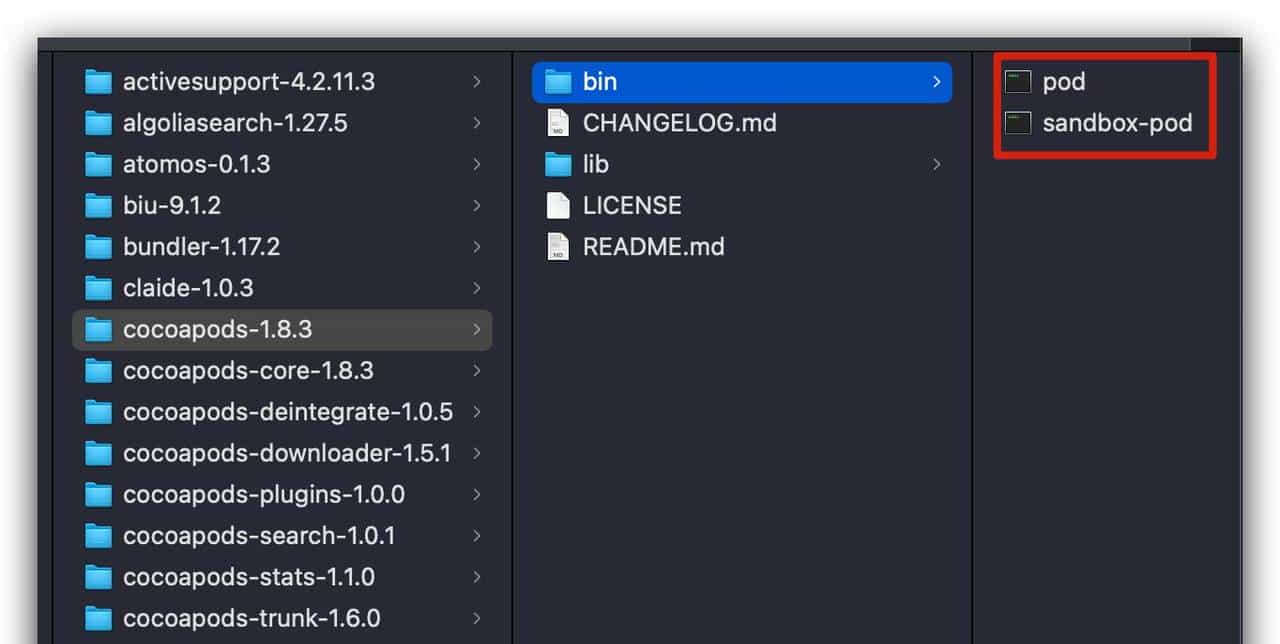Click the README.md markdown file icon
1280x644 pixels.
(557, 246)
